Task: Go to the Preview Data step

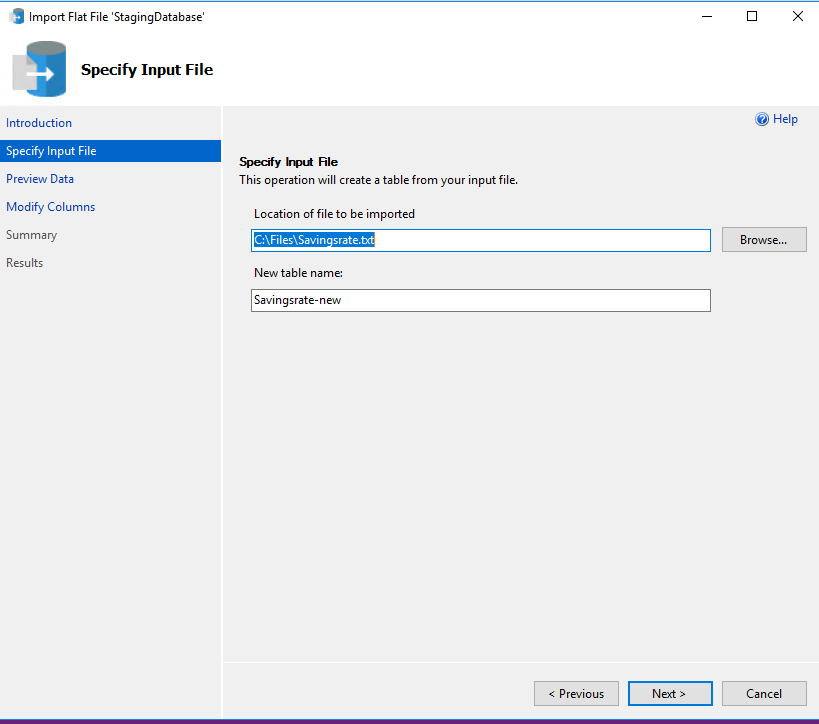Action: 40,179
